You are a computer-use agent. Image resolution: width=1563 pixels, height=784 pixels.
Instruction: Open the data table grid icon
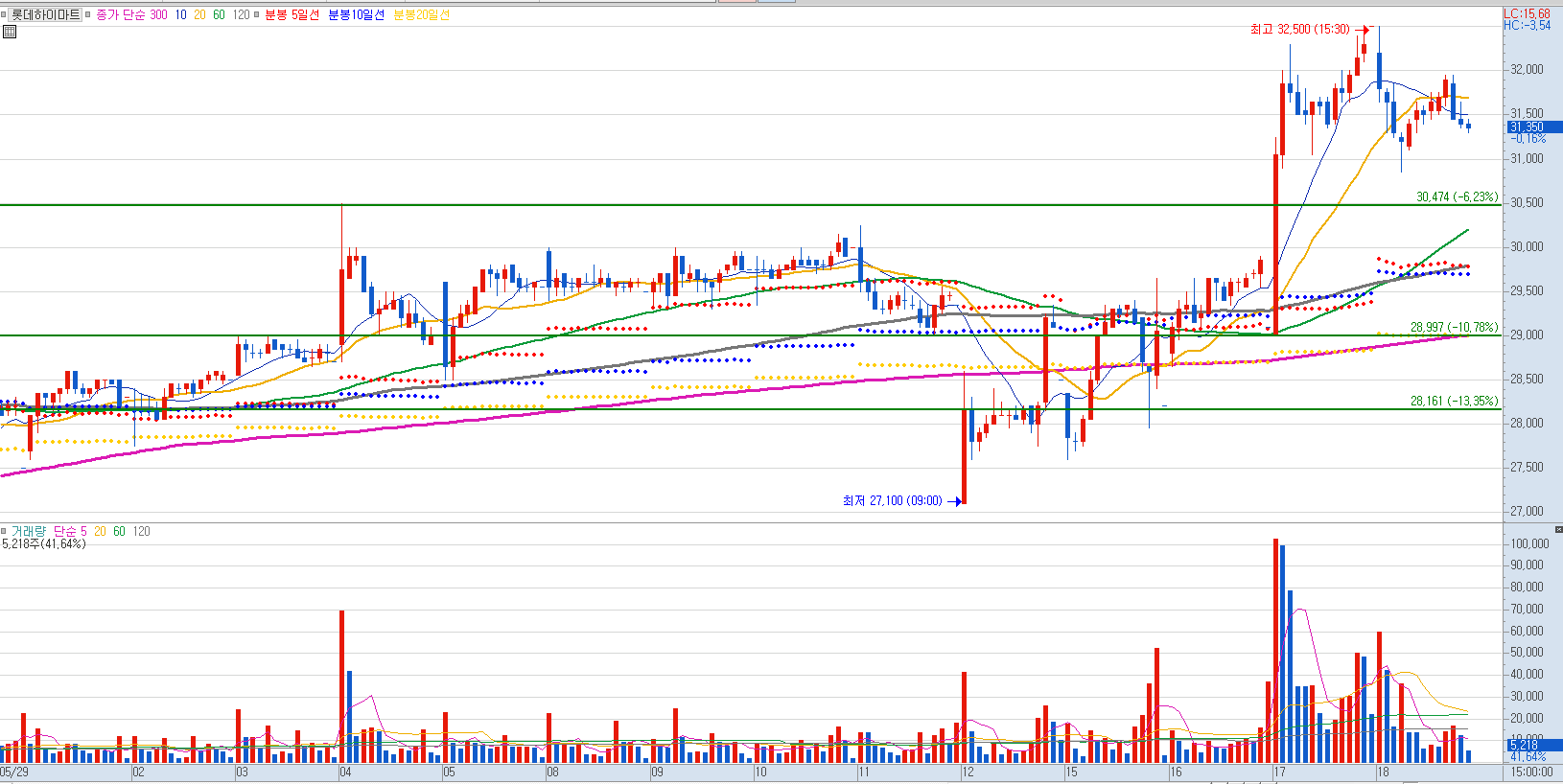10,32
